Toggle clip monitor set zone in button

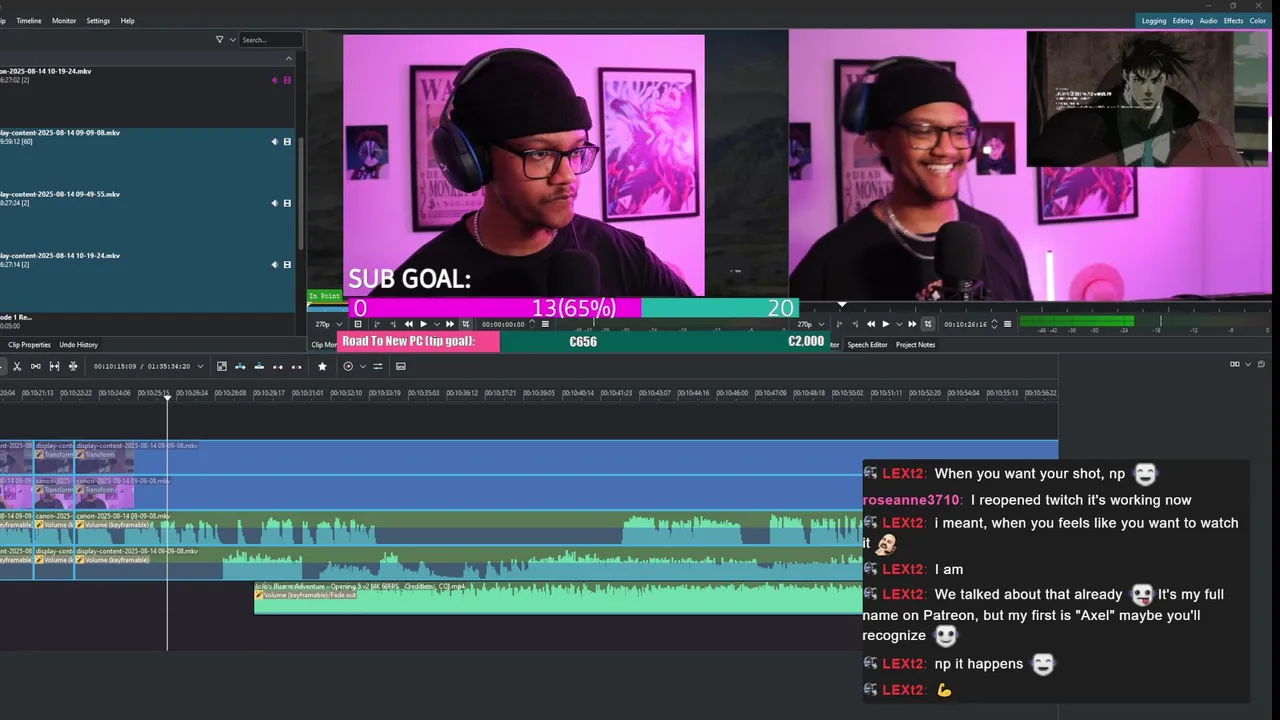pos(376,324)
